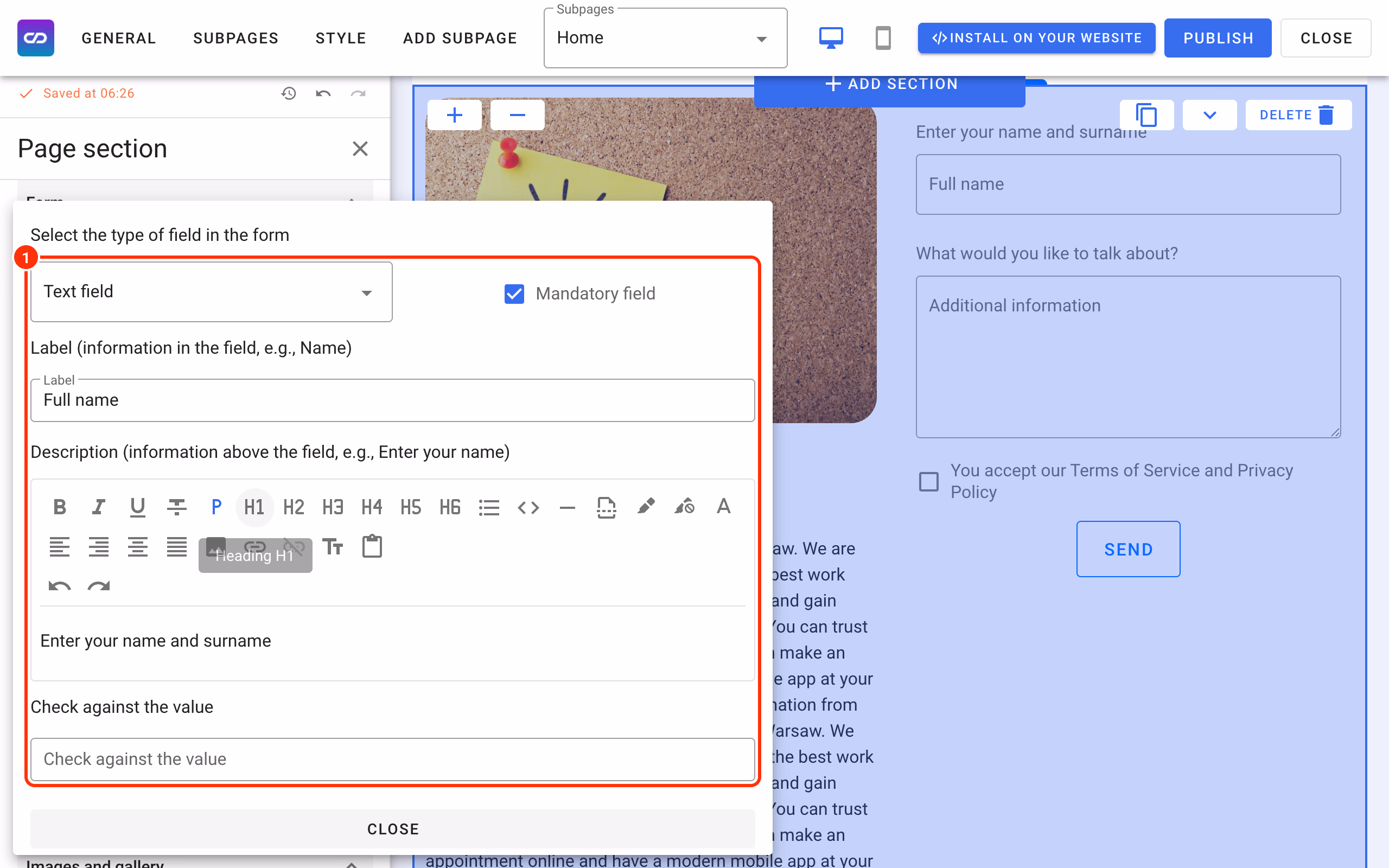Screen dimensions: 1389x868
Task: Click CLOSE button in top bar
Action: pyautogui.click(x=1326, y=38)
